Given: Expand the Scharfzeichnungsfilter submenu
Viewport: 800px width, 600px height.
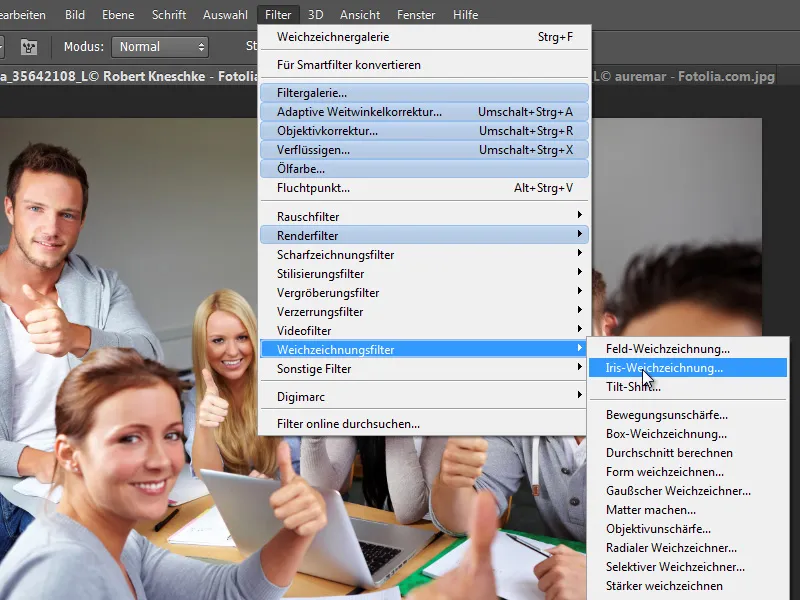Looking at the screenshot, I should point(424,255).
